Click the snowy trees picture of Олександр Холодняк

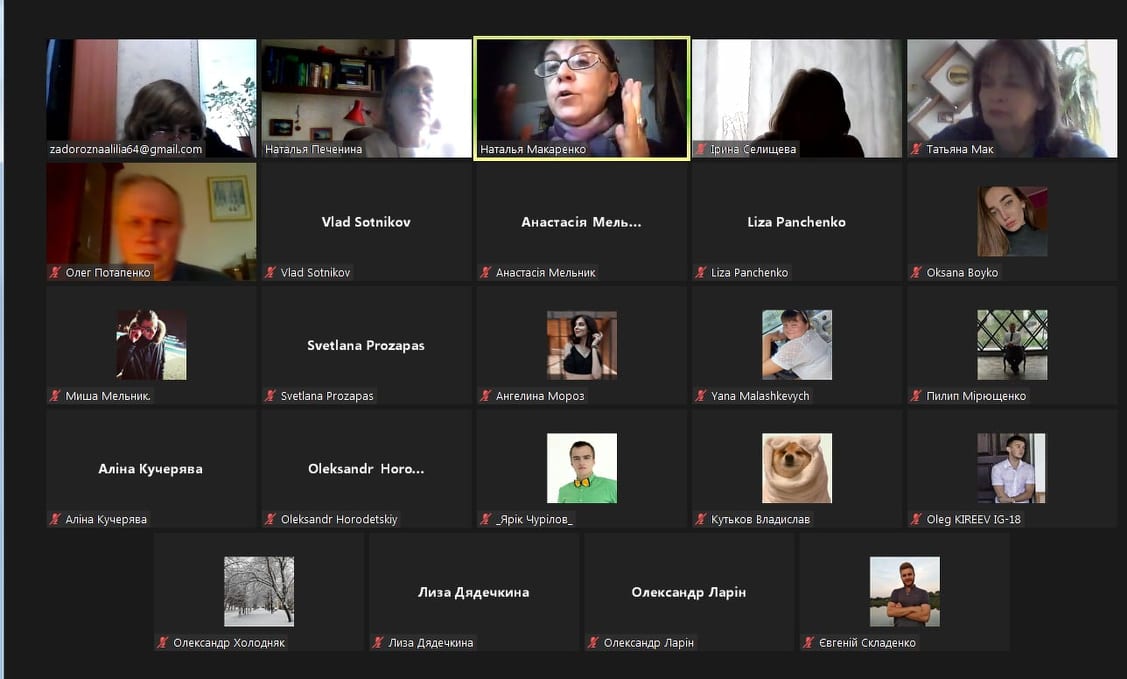coord(259,591)
